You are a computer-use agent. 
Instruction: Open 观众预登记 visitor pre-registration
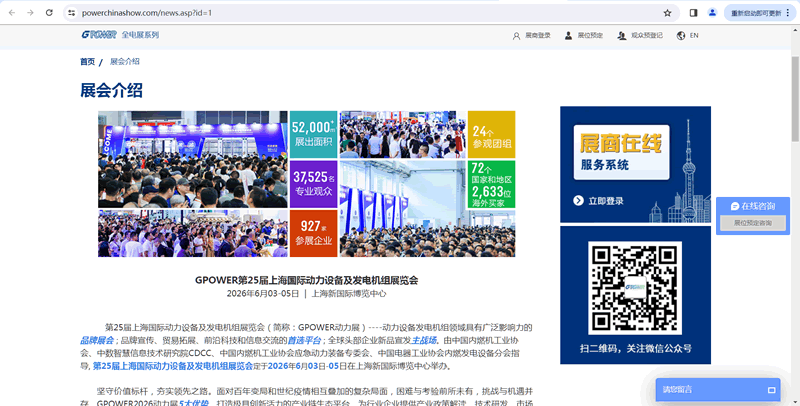tap(640, 36)
